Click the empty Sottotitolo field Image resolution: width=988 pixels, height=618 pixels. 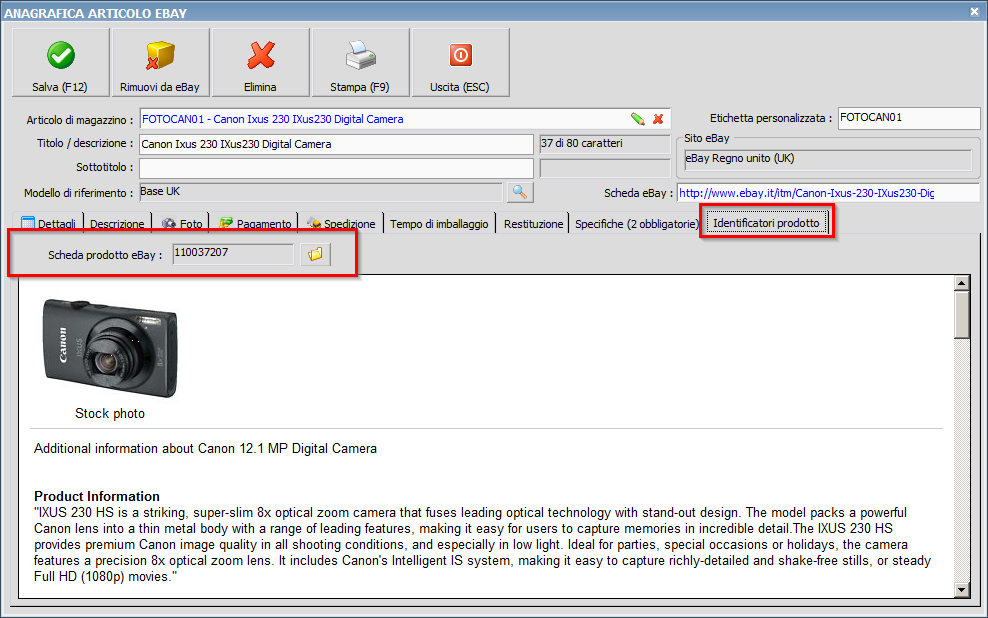click(x=336, y=168)
